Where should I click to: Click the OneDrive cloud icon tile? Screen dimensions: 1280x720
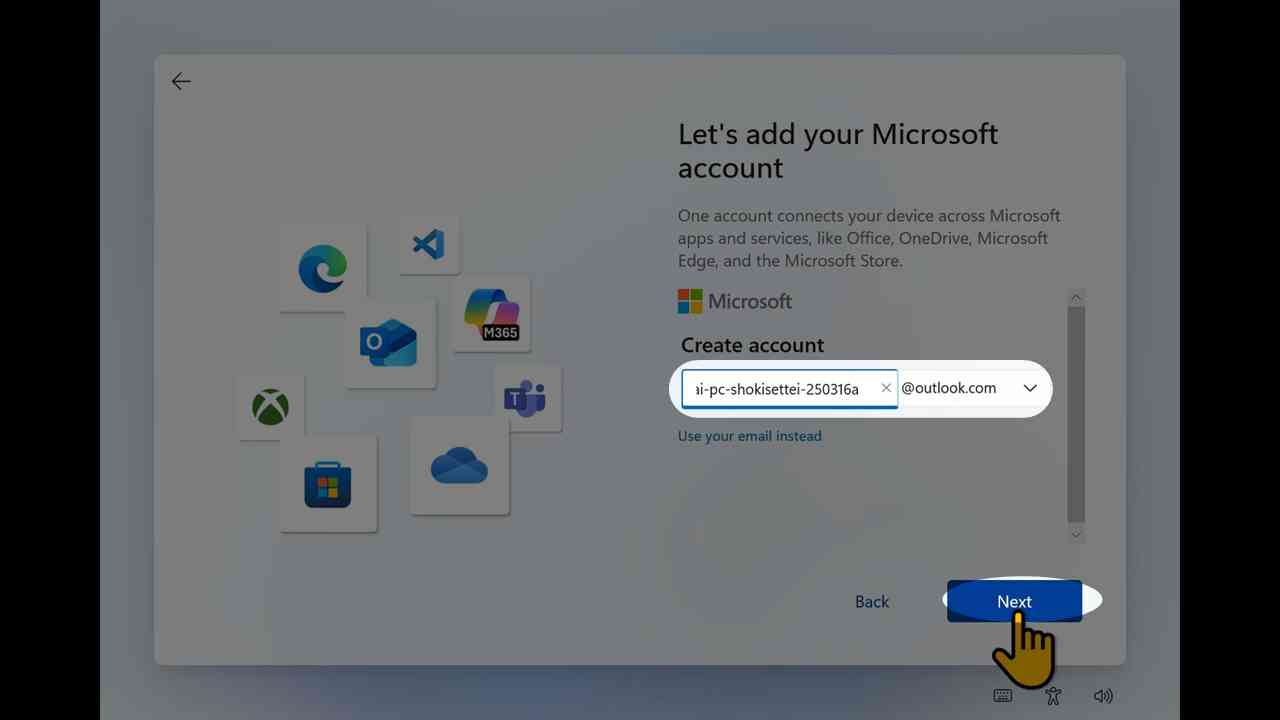(x=459, y=466)
